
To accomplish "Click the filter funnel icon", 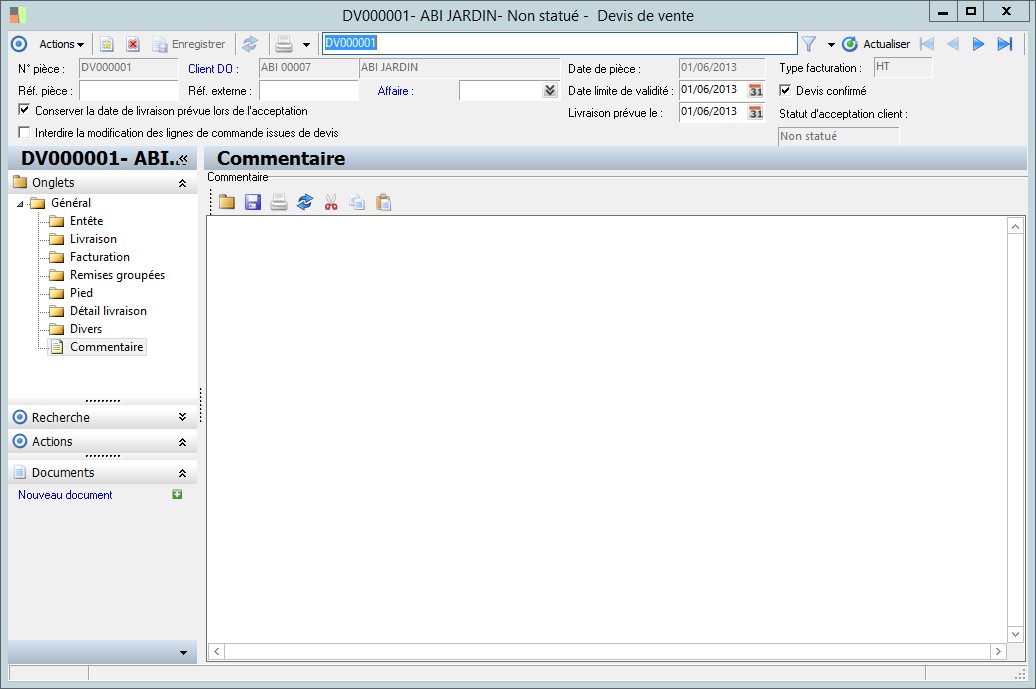I will (x=809, y=44).
